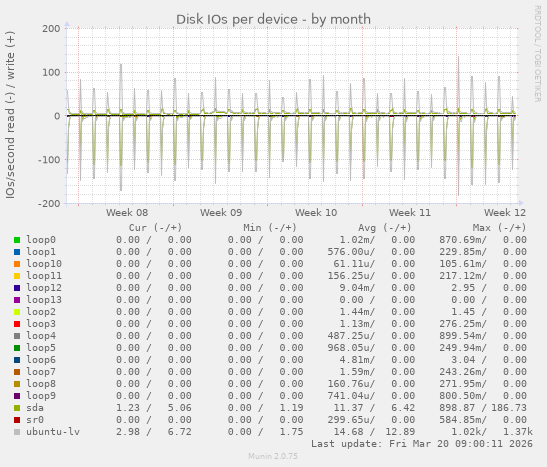The height and width of the screenshot is (467, 547).
Task: Click the y-axis value 200
Action: (x=51, y=29)
